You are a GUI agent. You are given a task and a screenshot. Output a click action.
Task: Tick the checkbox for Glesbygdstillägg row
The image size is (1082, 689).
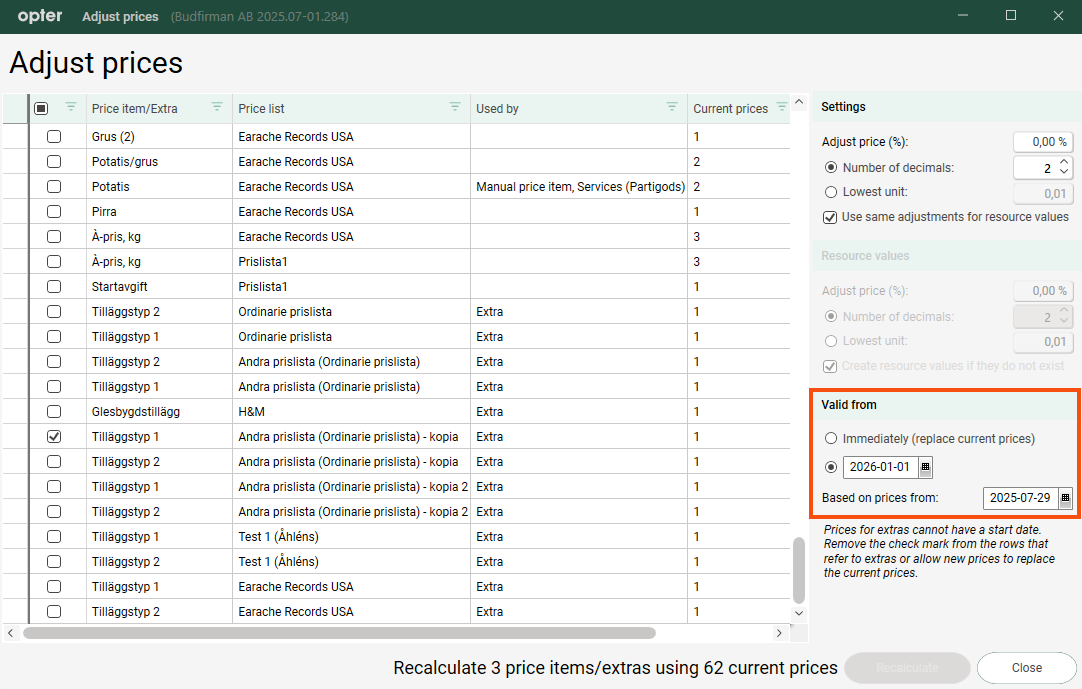(54, 411)
